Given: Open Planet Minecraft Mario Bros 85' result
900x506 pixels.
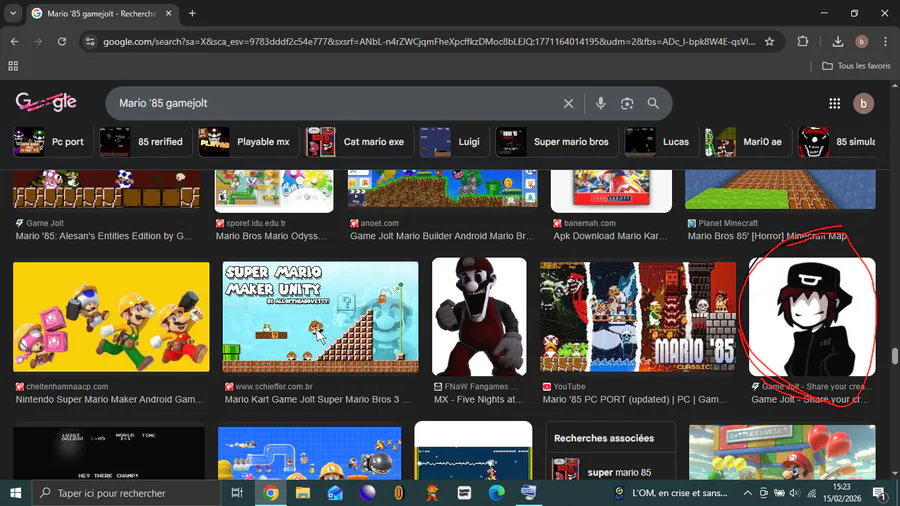Looking at the screenshot, I should (767, 236).
